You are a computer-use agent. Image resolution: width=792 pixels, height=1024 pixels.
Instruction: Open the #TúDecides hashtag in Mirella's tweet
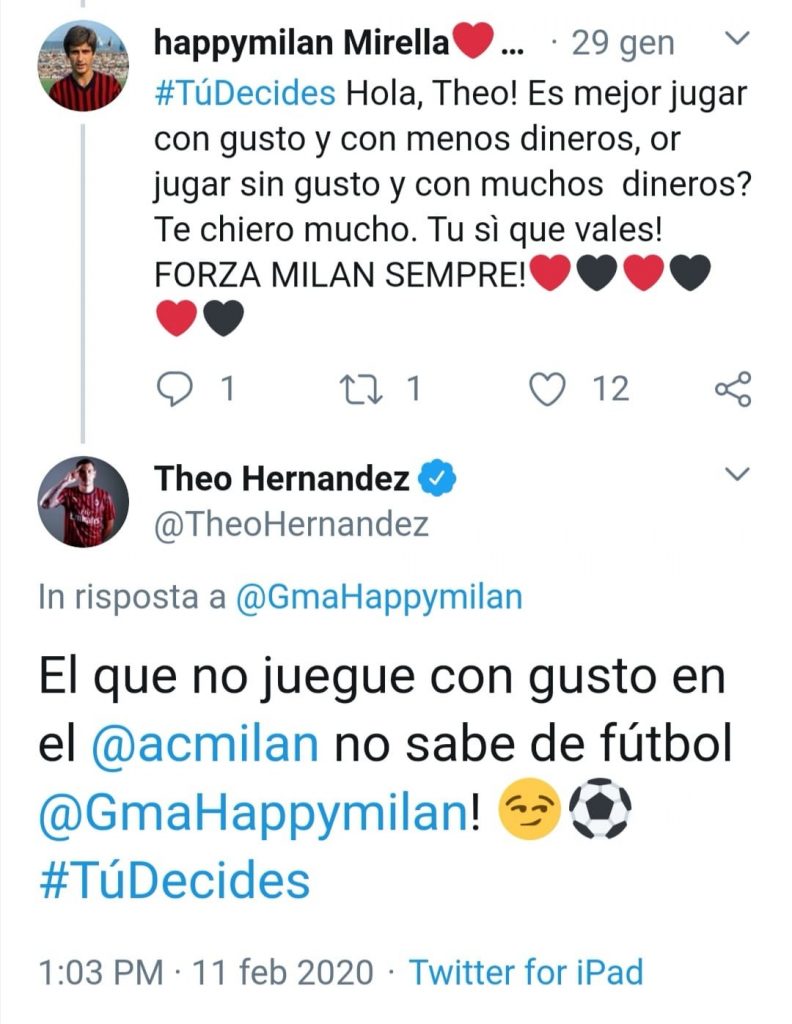click(x=244, y=94)
